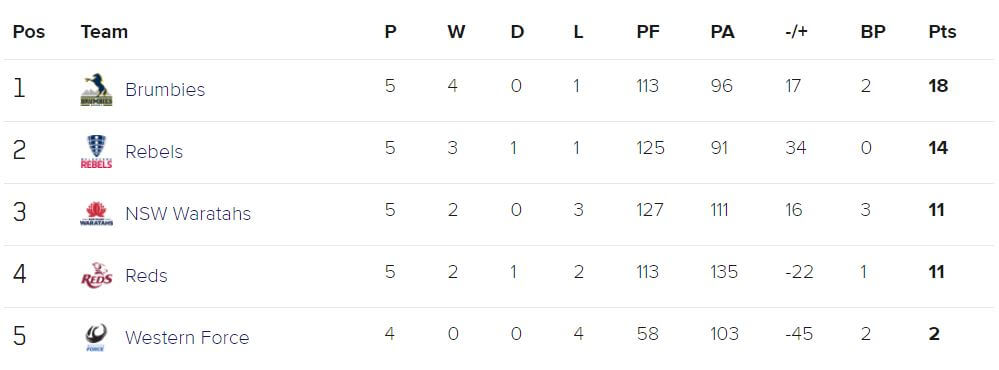Viewport: 999px width, 370px height.
Task: Select the PF column header
Action: coord(648,32)
